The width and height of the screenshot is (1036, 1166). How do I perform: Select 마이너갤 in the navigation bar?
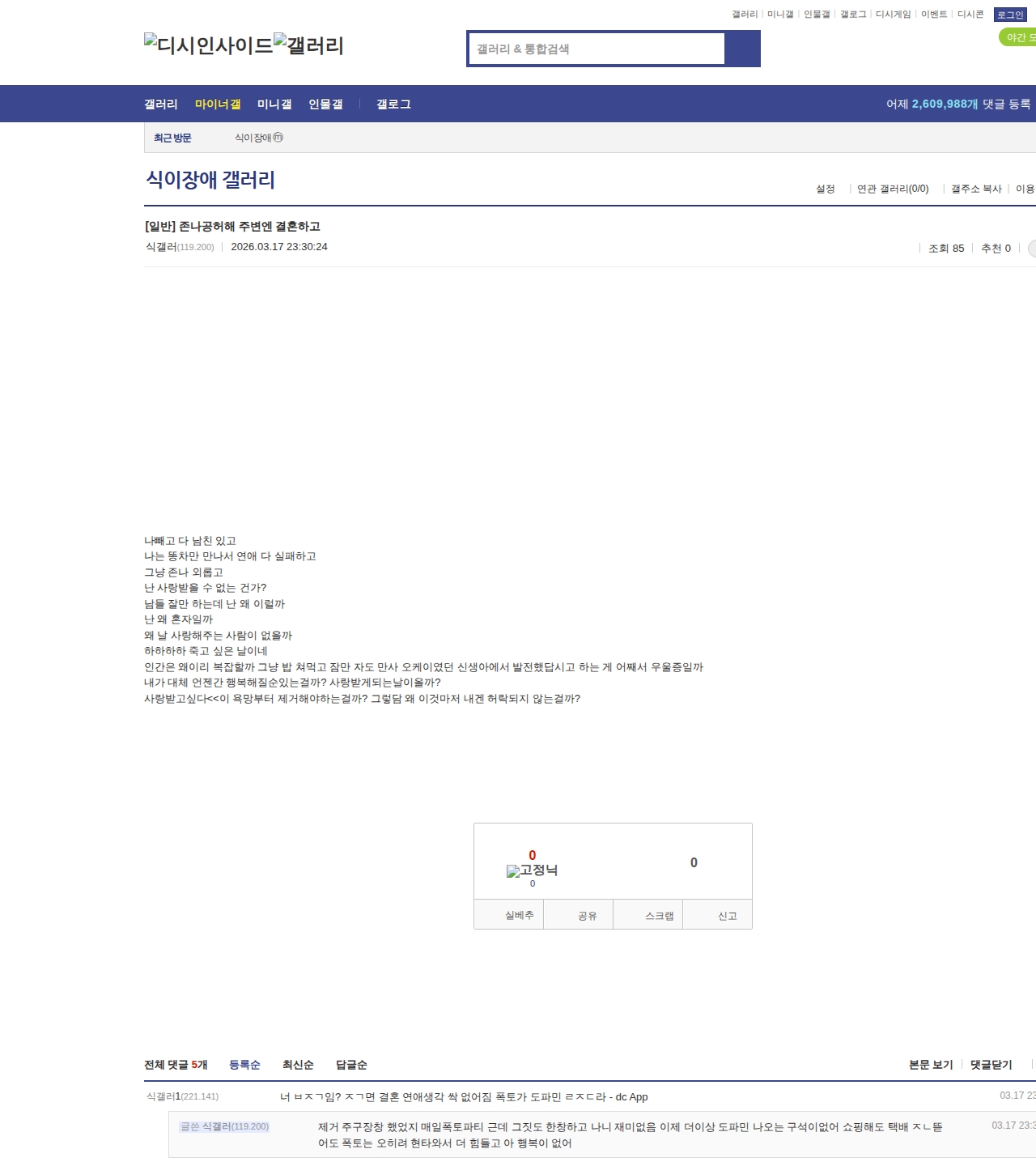click(218, 104)
